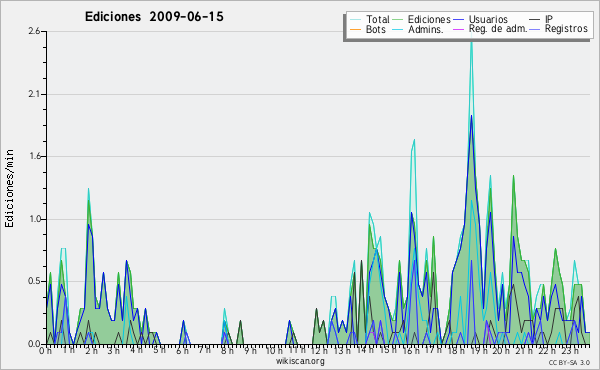Click the 'CC BY-SA 3.0' license text

point(569,363)
